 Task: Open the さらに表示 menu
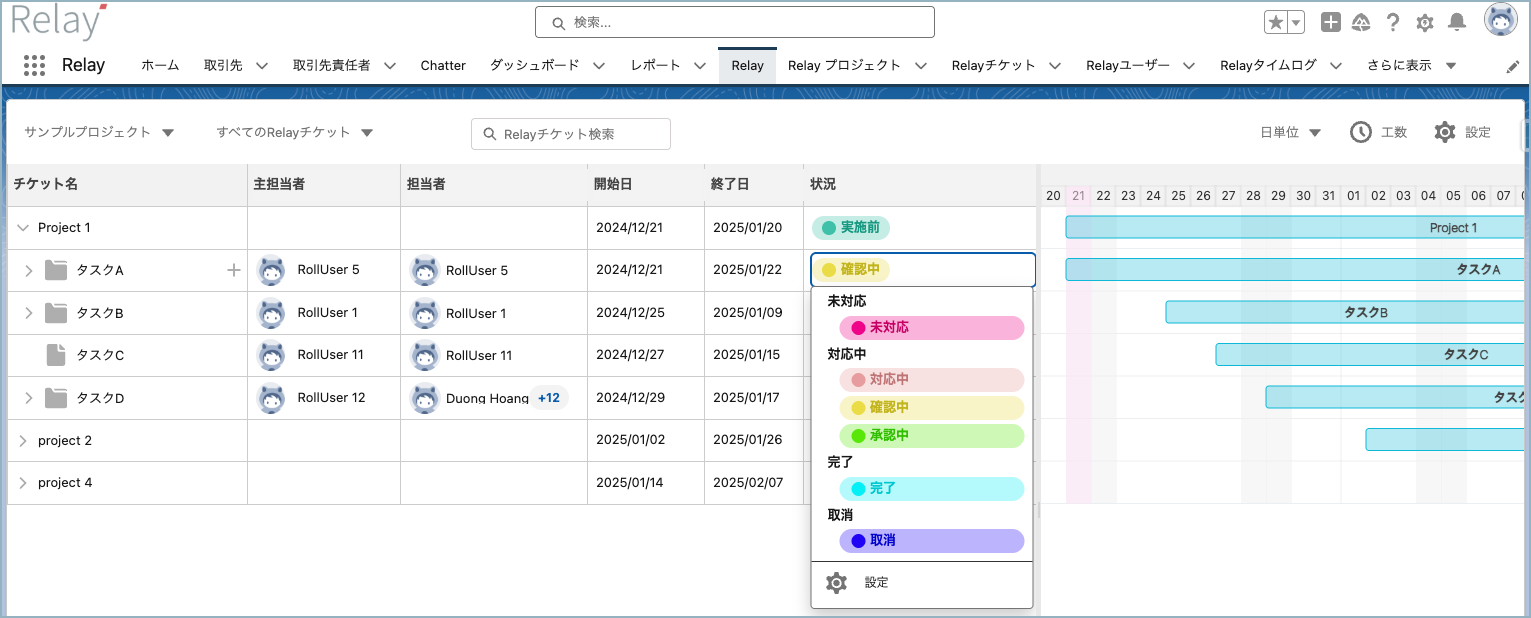tap(1411, 66)
